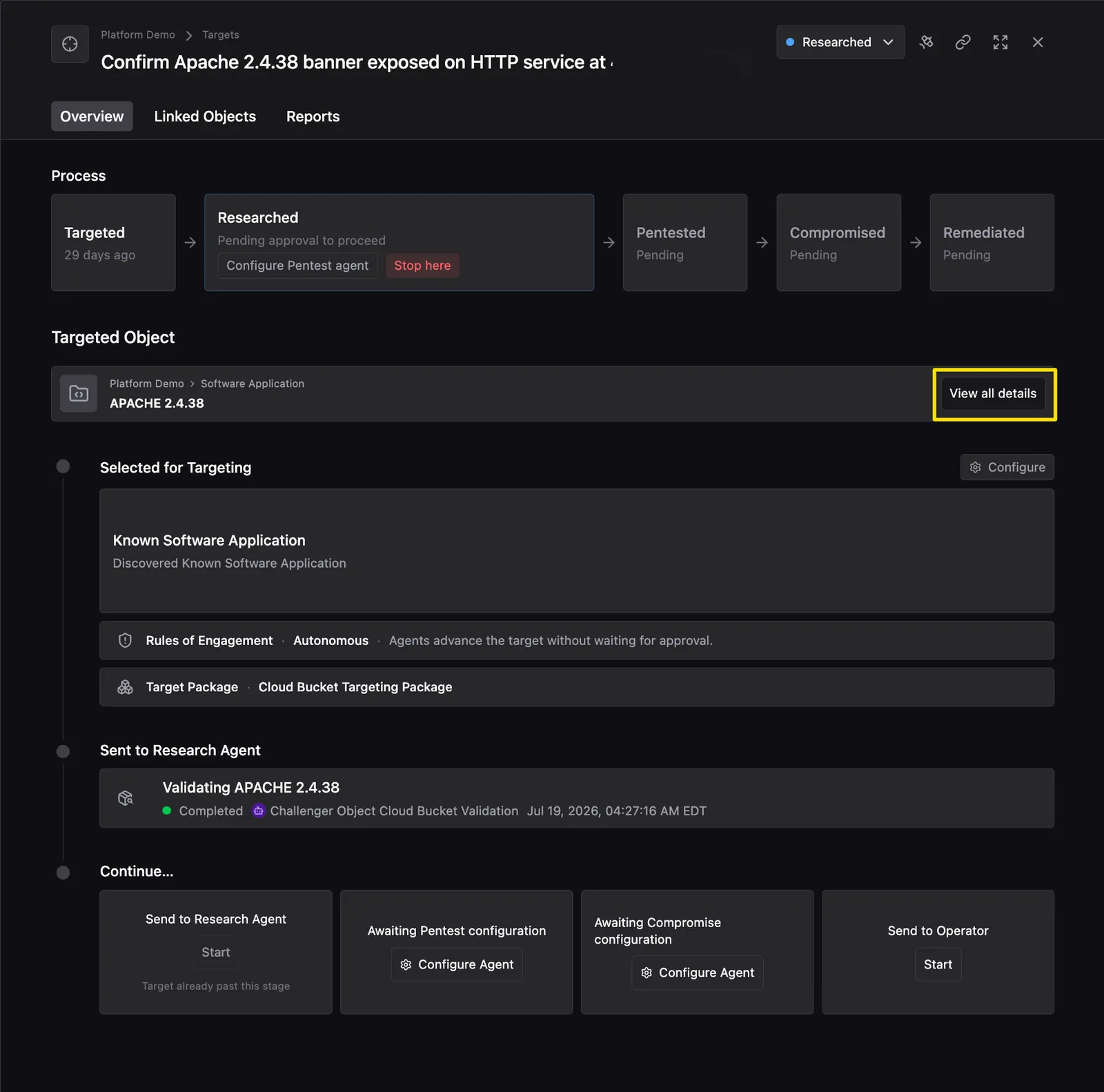
Task: Click the software application folder icon
Action: click(79, 393)
